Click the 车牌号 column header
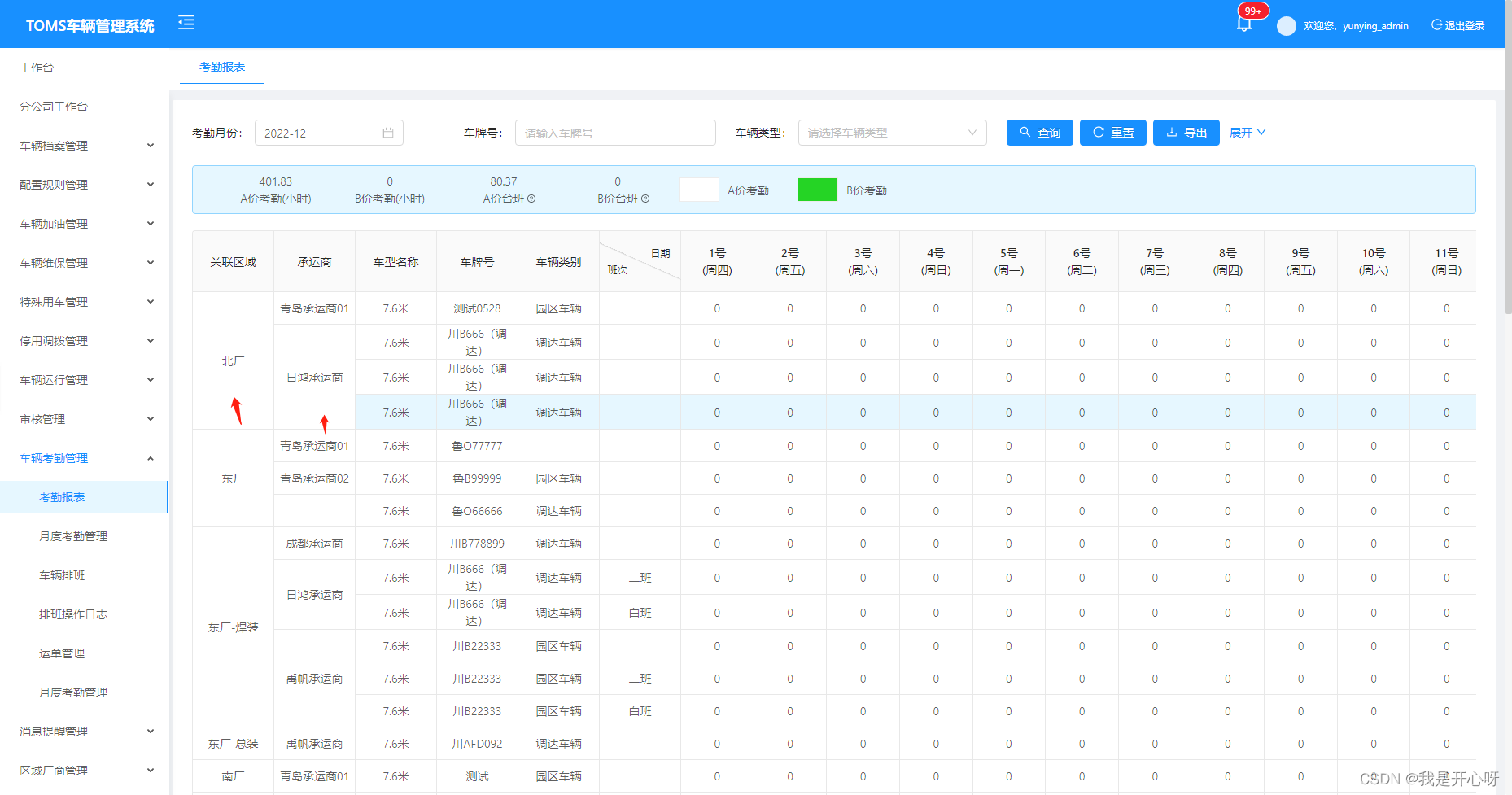The width and height of the screenshot is (1512, 795). (477, 262)
